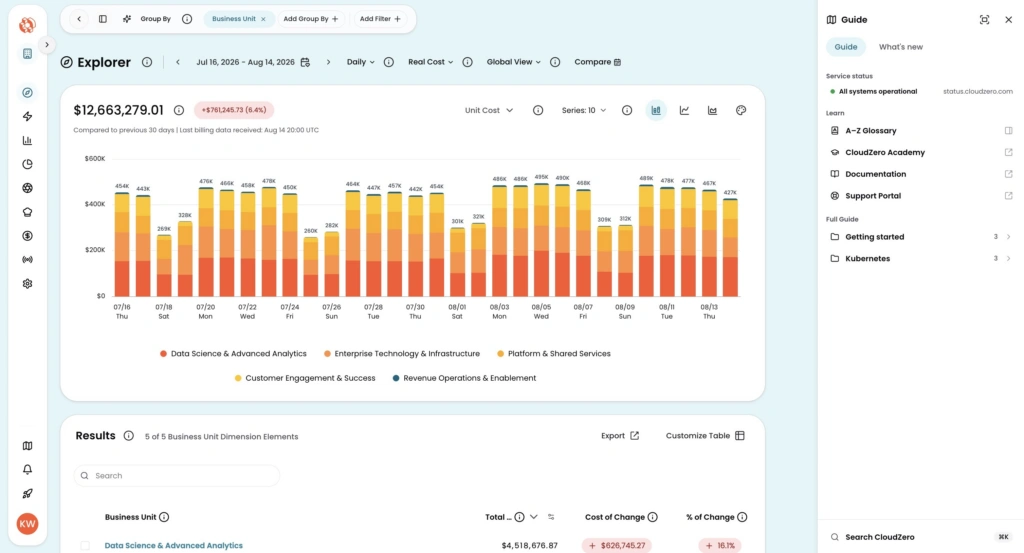
Task: Open the date range calendar icon
Action: 305,62
